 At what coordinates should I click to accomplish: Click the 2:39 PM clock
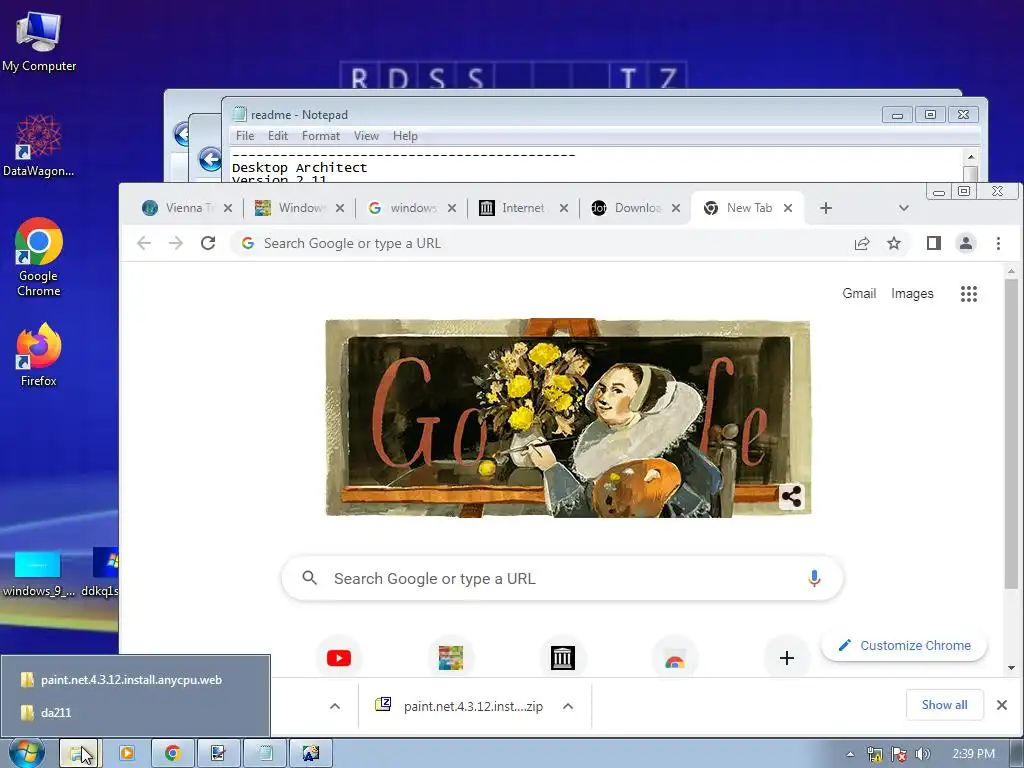[x=973, y=754]
